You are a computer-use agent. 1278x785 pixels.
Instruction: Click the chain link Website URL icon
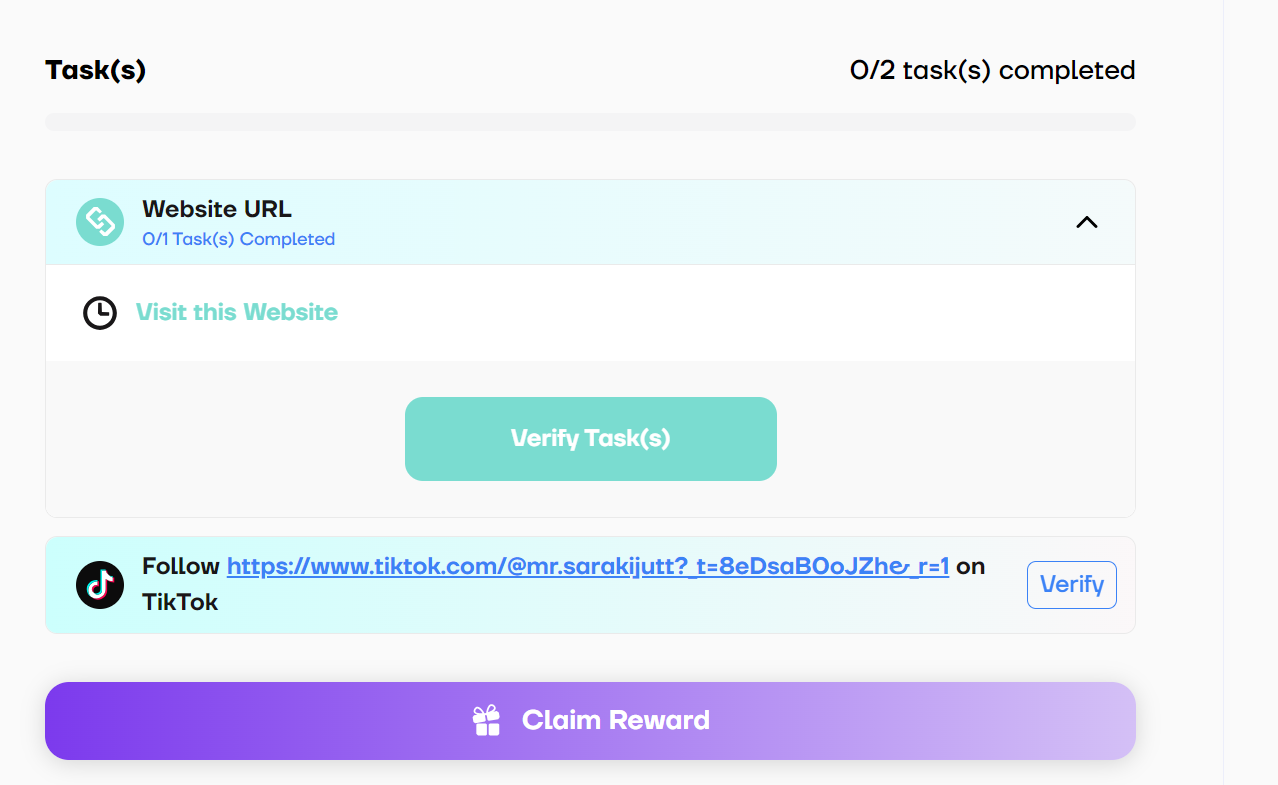tap(100, 222)
